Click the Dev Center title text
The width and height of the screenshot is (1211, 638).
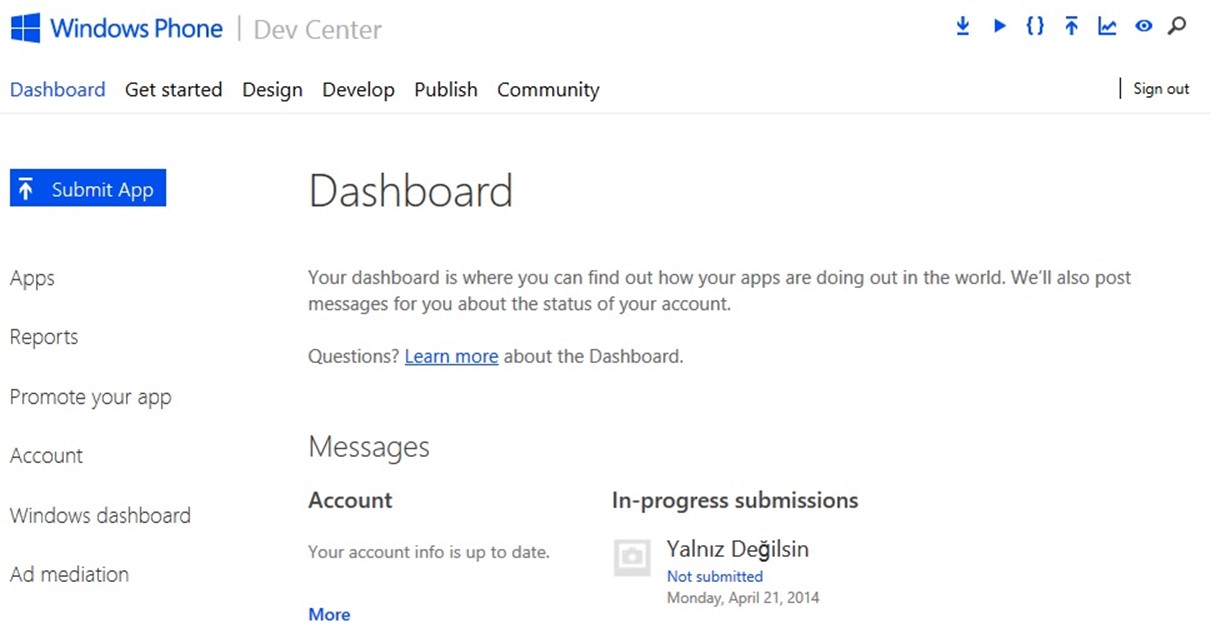pyautogui.click(x=317, y=29)
